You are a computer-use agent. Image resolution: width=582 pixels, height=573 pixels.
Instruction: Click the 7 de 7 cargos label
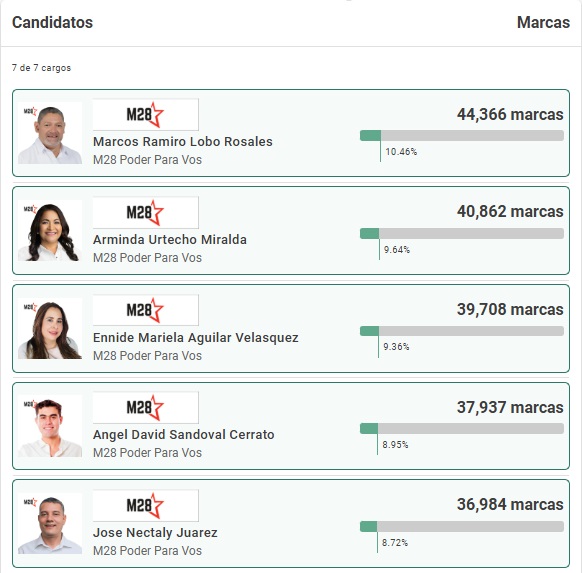pos(41,68)
